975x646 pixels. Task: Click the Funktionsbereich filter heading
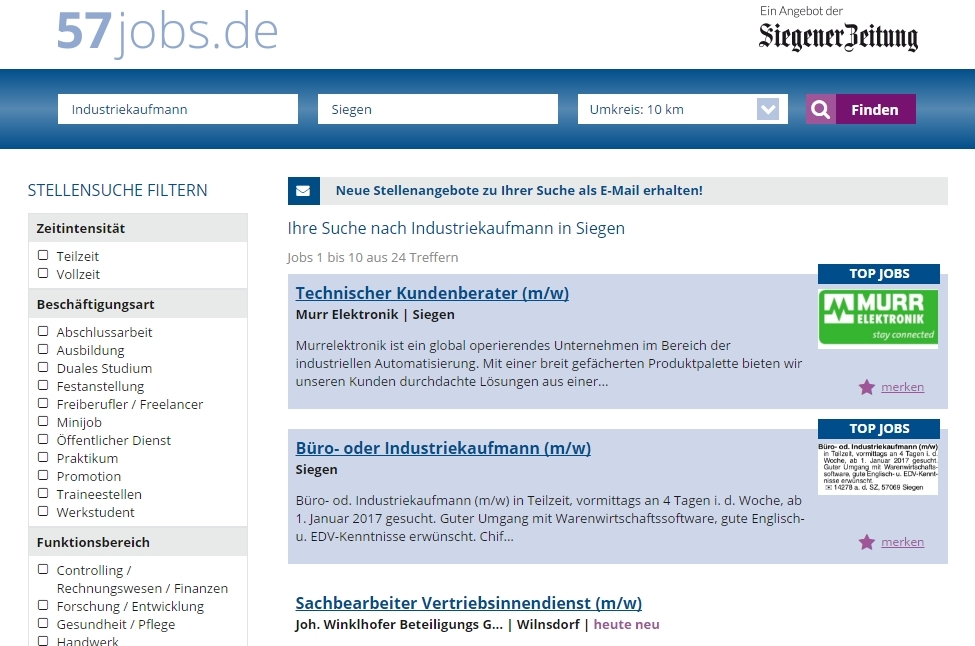tap(93, 542)
